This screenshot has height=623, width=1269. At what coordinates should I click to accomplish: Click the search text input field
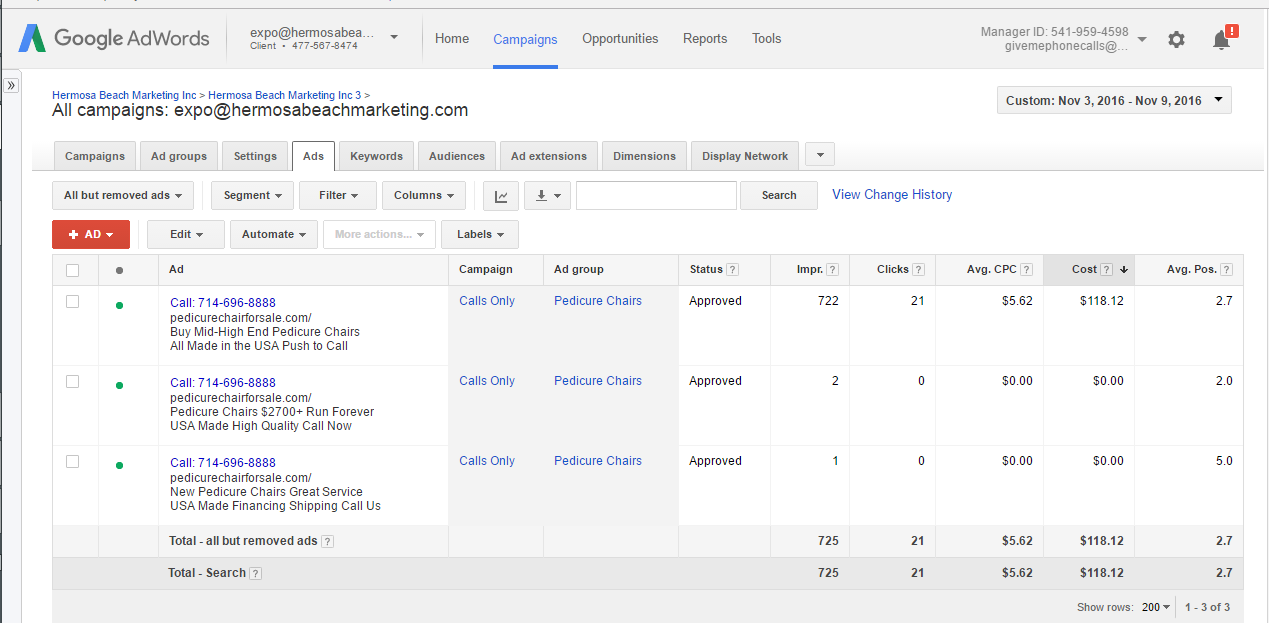656,196
